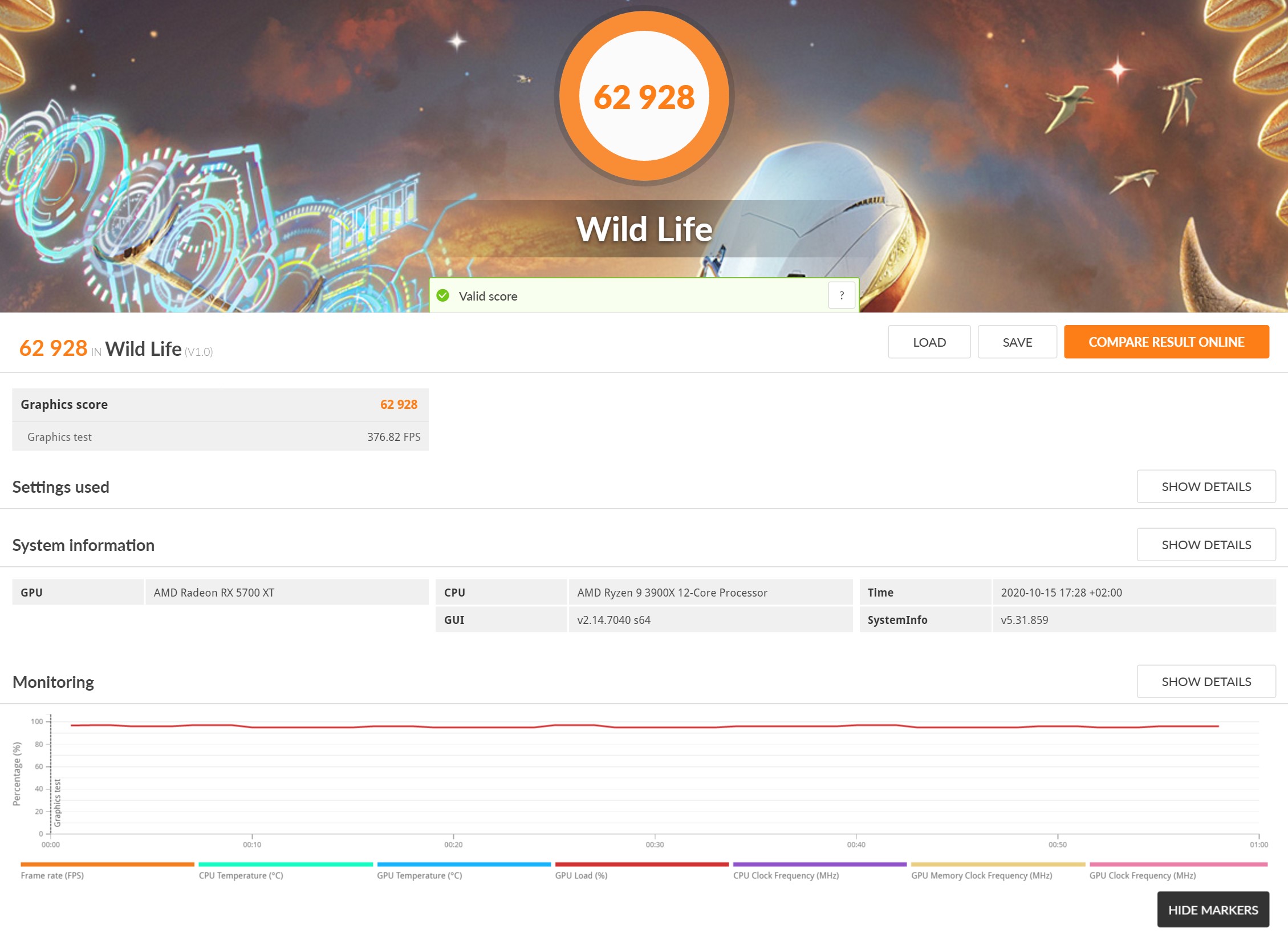Toggle the Frame rate (FPS) legend

coord(52,875)
